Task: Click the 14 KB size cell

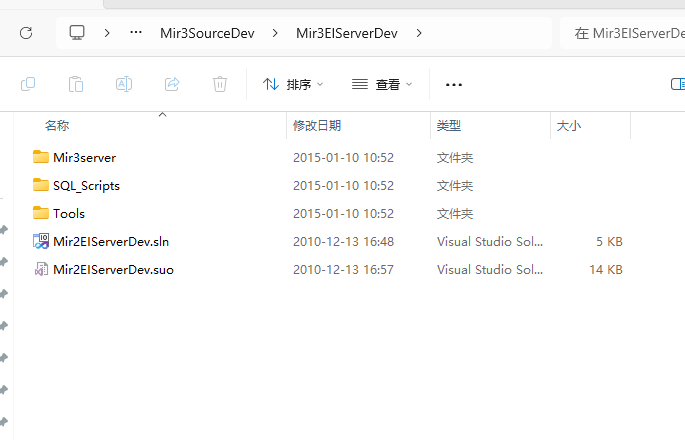Action: coord(606,270)
